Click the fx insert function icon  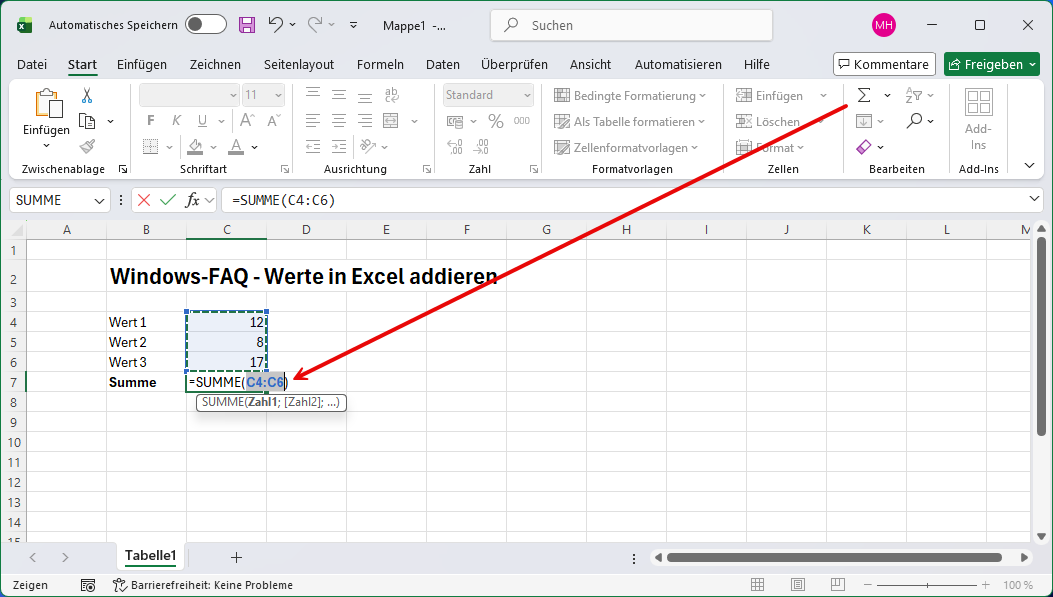(x=193, y=200)
